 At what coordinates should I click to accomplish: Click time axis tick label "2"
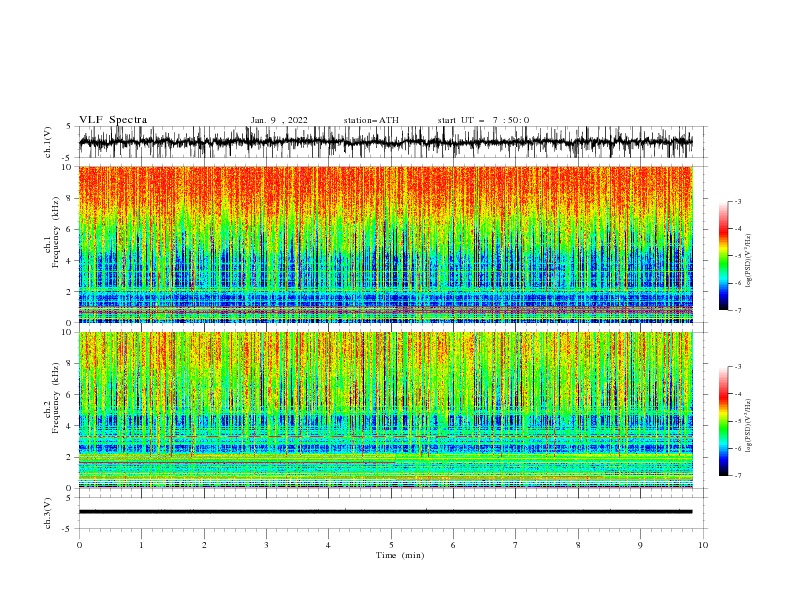[x=204, y=545]
